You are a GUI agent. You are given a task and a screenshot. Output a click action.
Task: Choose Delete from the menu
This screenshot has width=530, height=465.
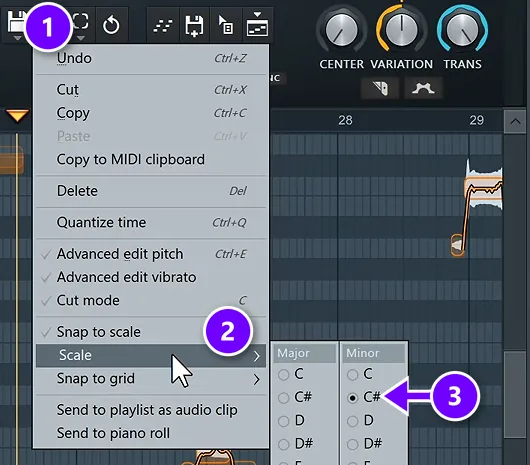(x=151, y=191)
